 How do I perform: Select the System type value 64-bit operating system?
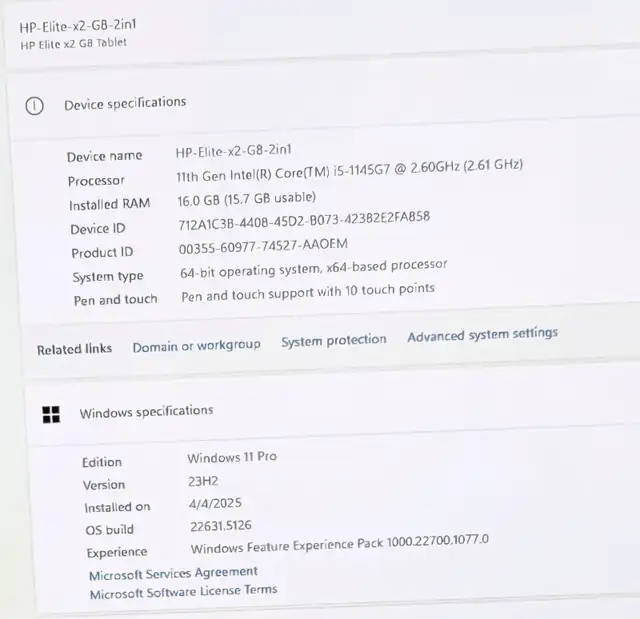[313, 268]
